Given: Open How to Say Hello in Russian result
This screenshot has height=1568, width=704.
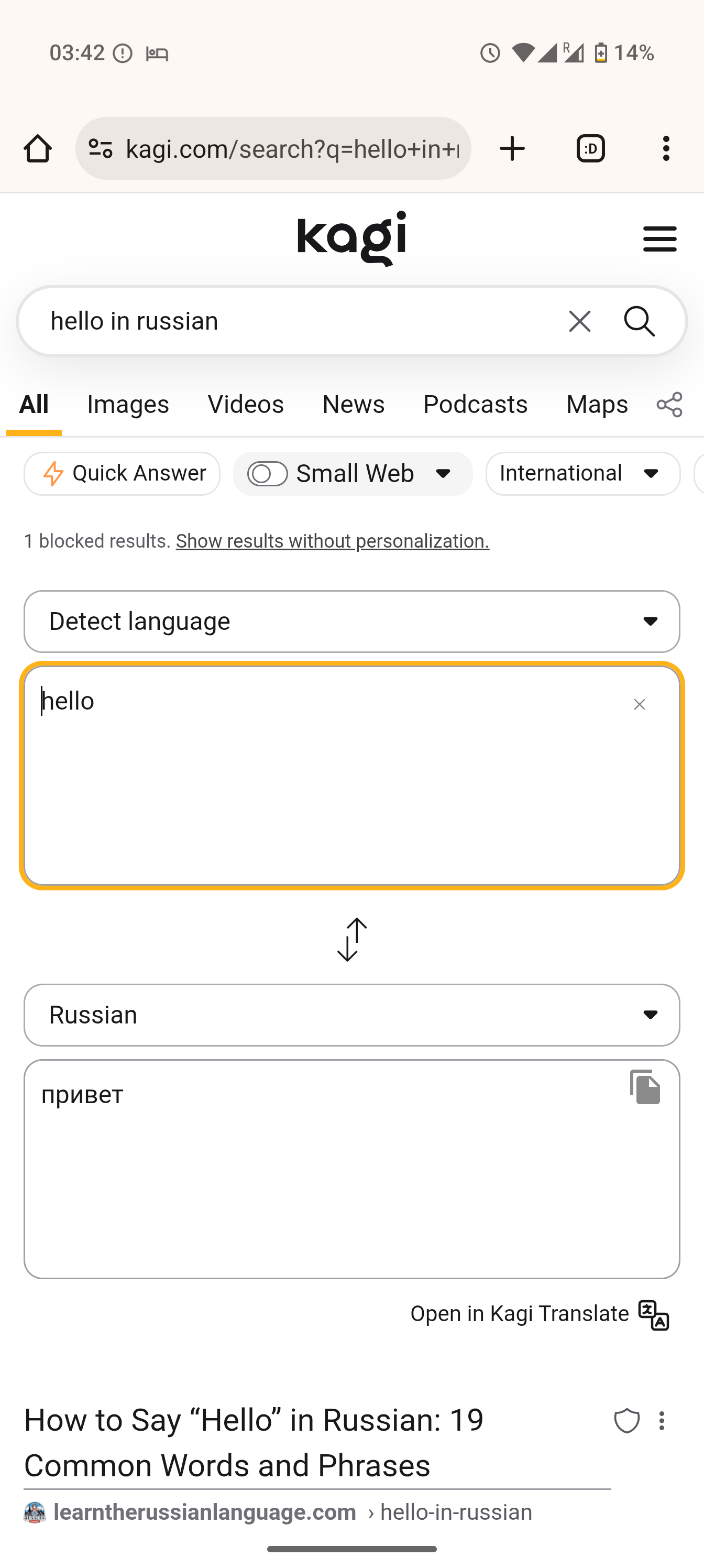Looking at the screenshot, I should pyautogui.click(x=253, y=1442).
